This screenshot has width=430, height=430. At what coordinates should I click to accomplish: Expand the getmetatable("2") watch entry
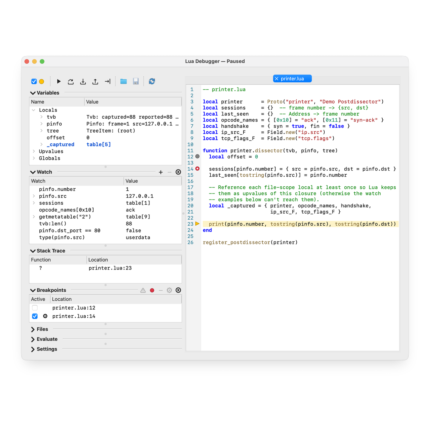click(x=34, y=217)
